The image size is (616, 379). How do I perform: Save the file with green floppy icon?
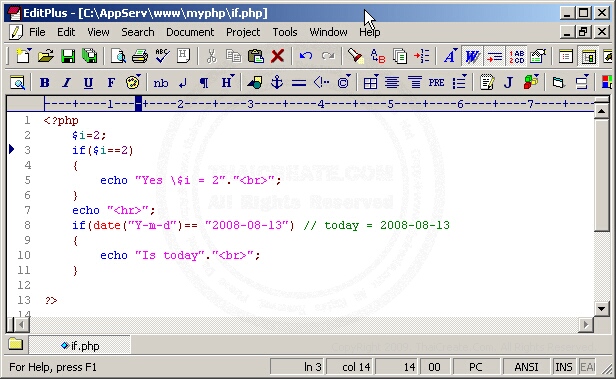click(x=68, y=56)
